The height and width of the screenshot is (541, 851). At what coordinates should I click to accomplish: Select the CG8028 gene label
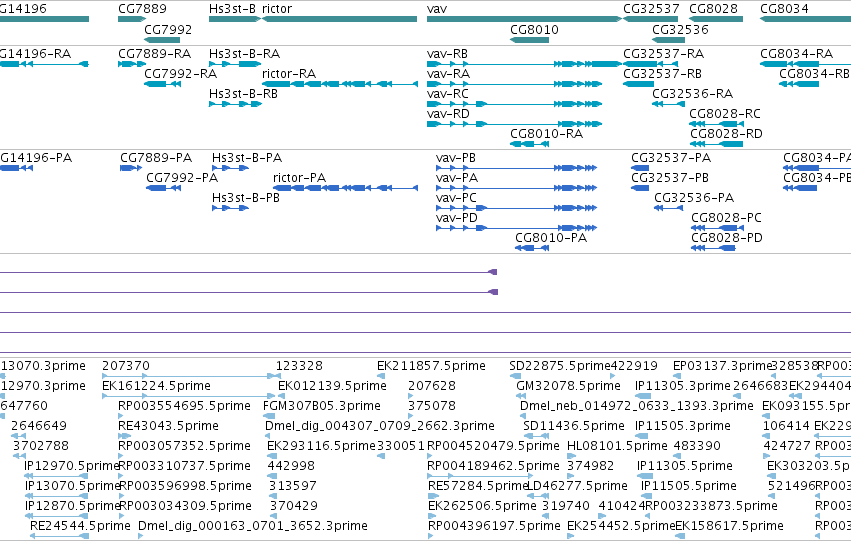click(713, 9)
